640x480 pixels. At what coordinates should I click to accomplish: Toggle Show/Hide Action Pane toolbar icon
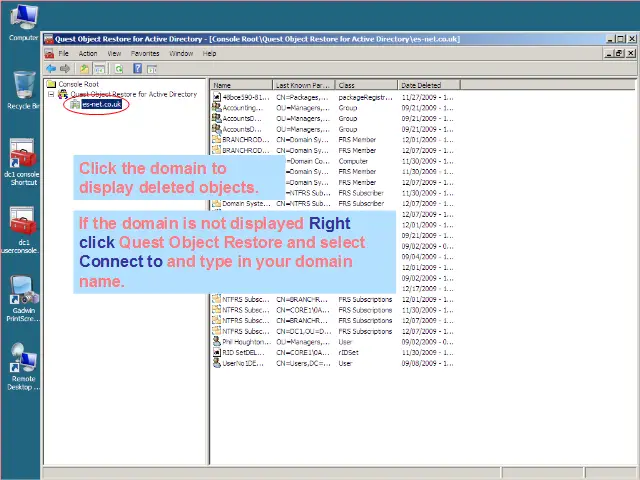coord(151,69)
